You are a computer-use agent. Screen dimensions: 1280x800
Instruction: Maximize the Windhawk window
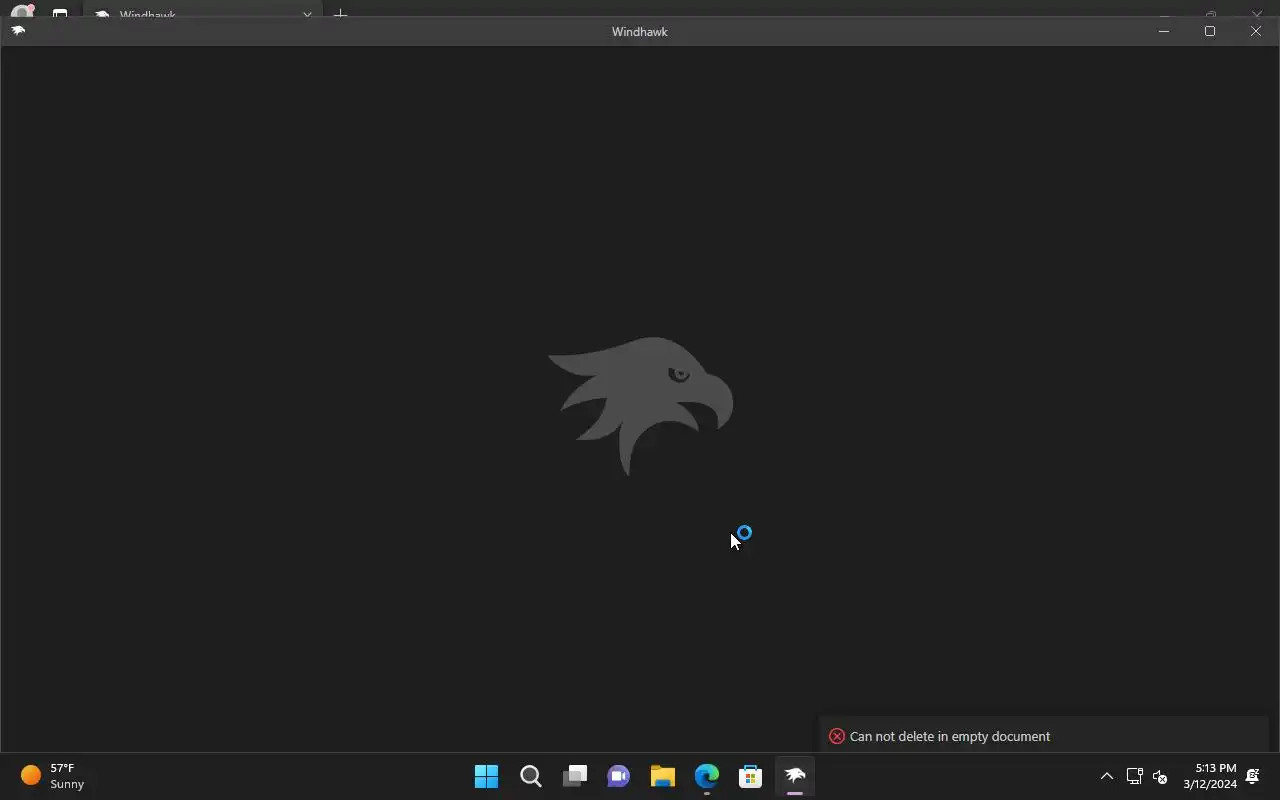coord(1210,31)
